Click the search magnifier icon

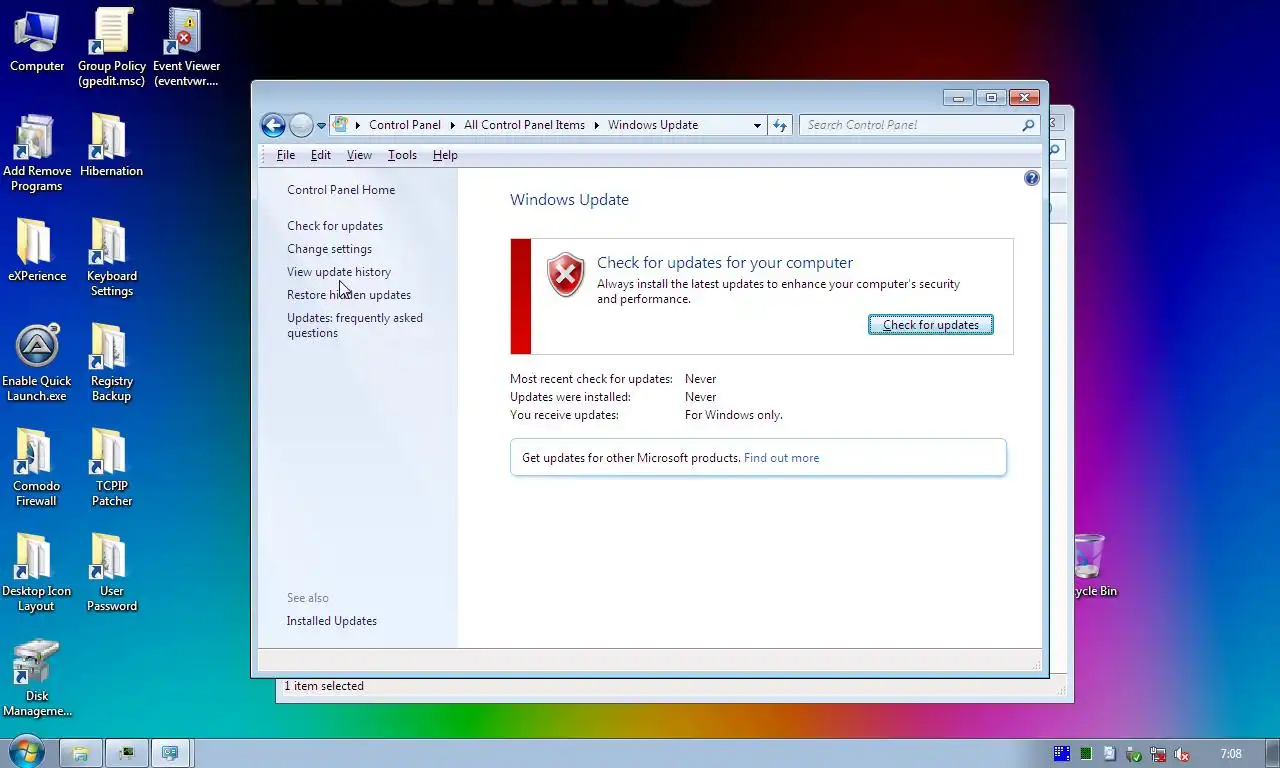pyautogui.click(x=1028, y=125)
